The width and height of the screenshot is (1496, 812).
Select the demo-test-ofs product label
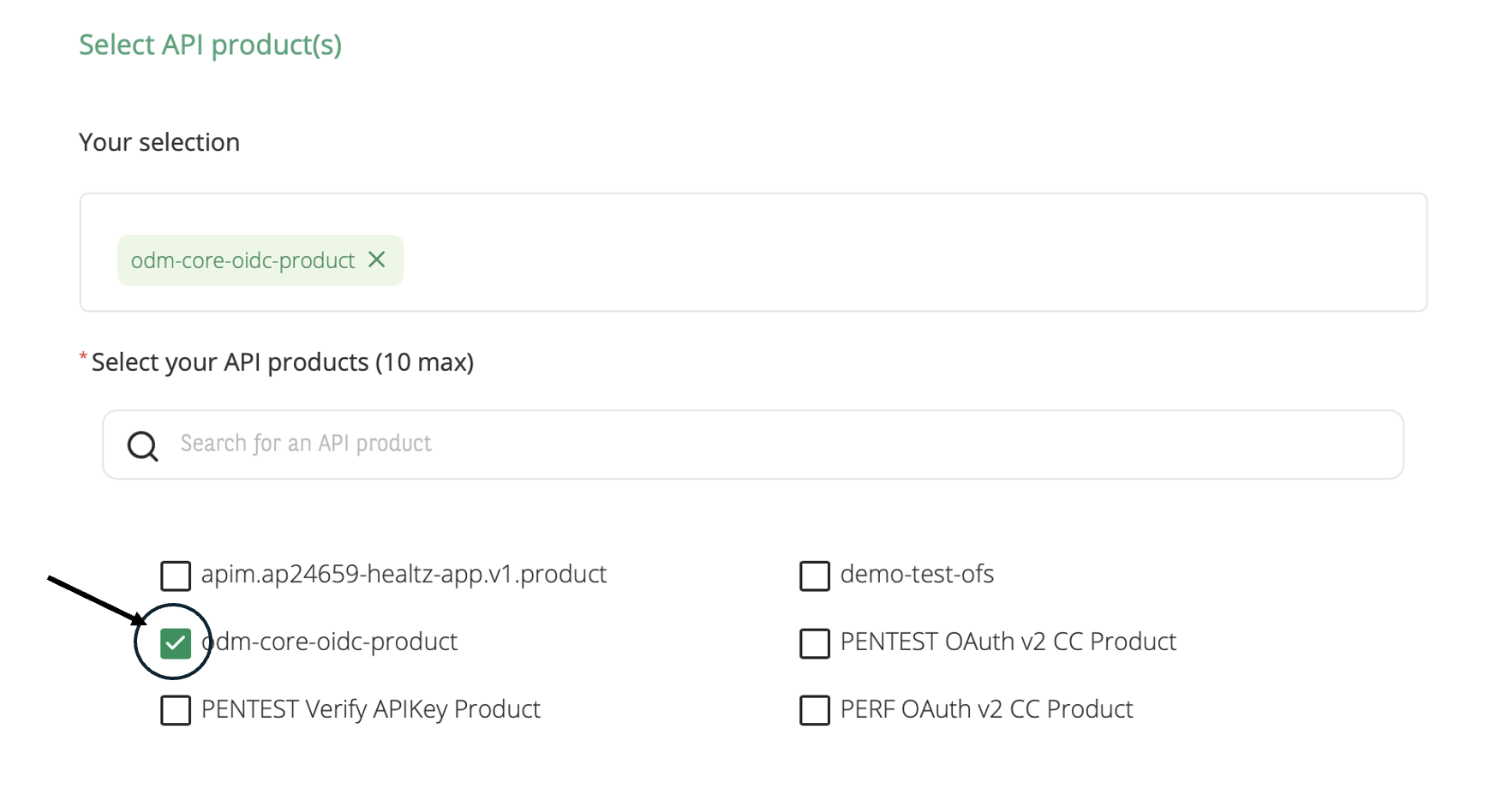click(917, 575)
